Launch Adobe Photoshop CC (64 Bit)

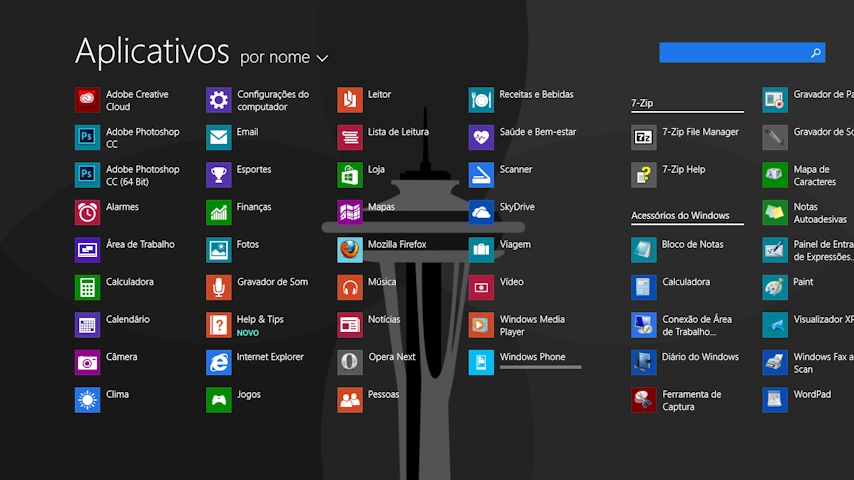tap(87, 175)
